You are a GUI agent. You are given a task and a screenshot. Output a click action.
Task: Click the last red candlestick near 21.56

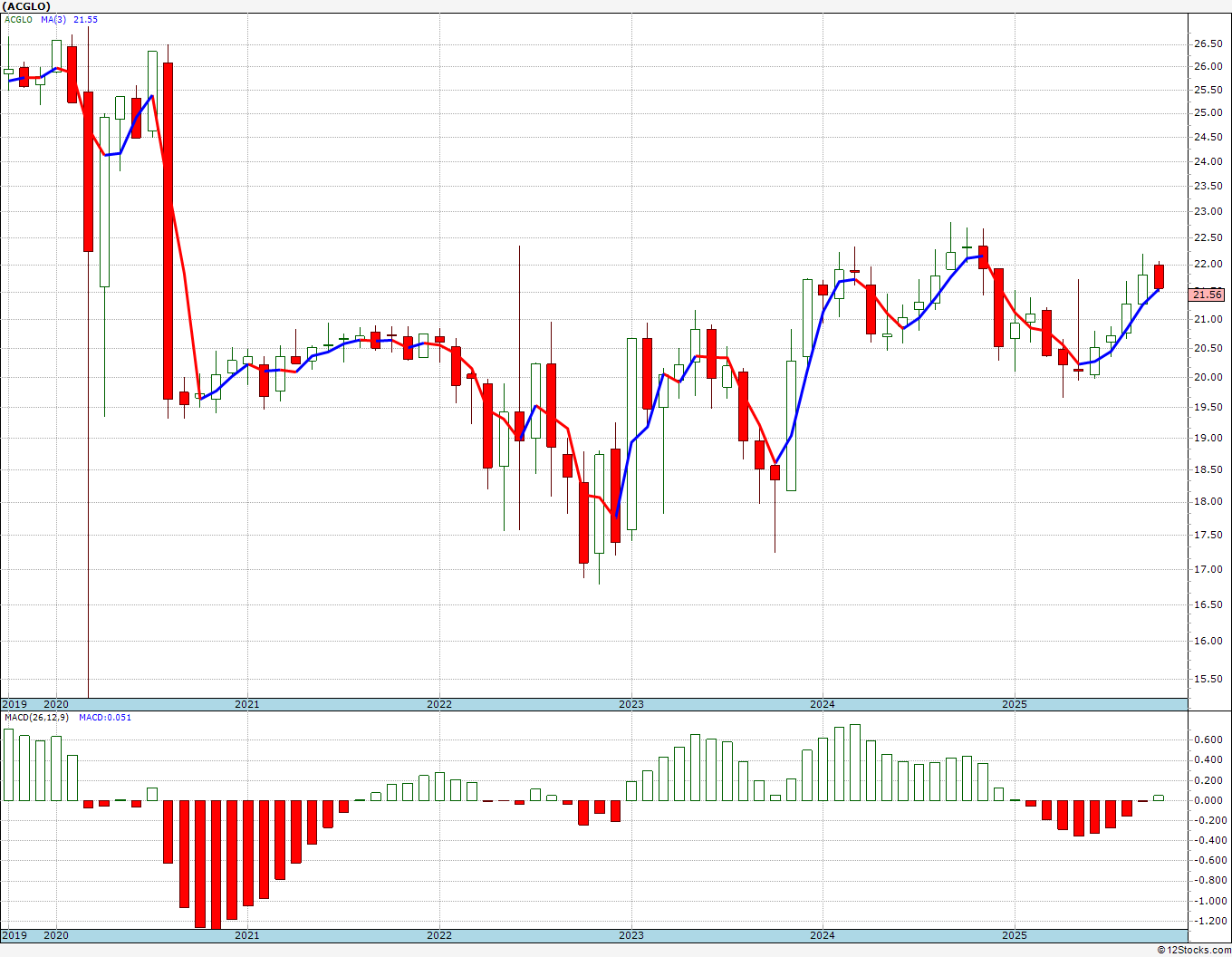coord(1159,276)
